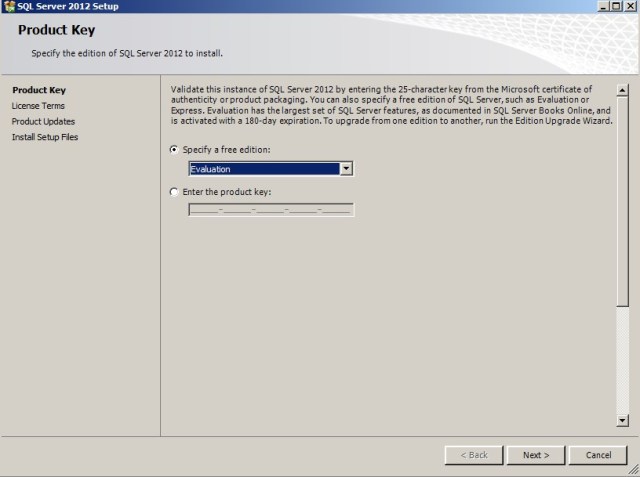Viewport: 640px width, 477px height.
Task: Maximize the SQL Server 2012 Setup window
Action: pos(616,6)
